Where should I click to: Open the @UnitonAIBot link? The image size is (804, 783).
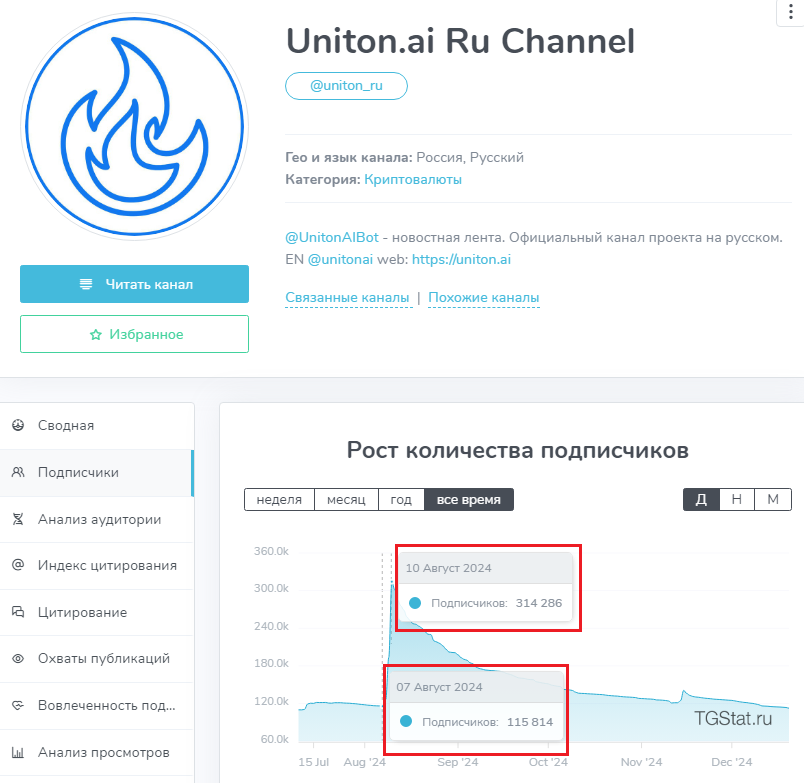point(332,237)
